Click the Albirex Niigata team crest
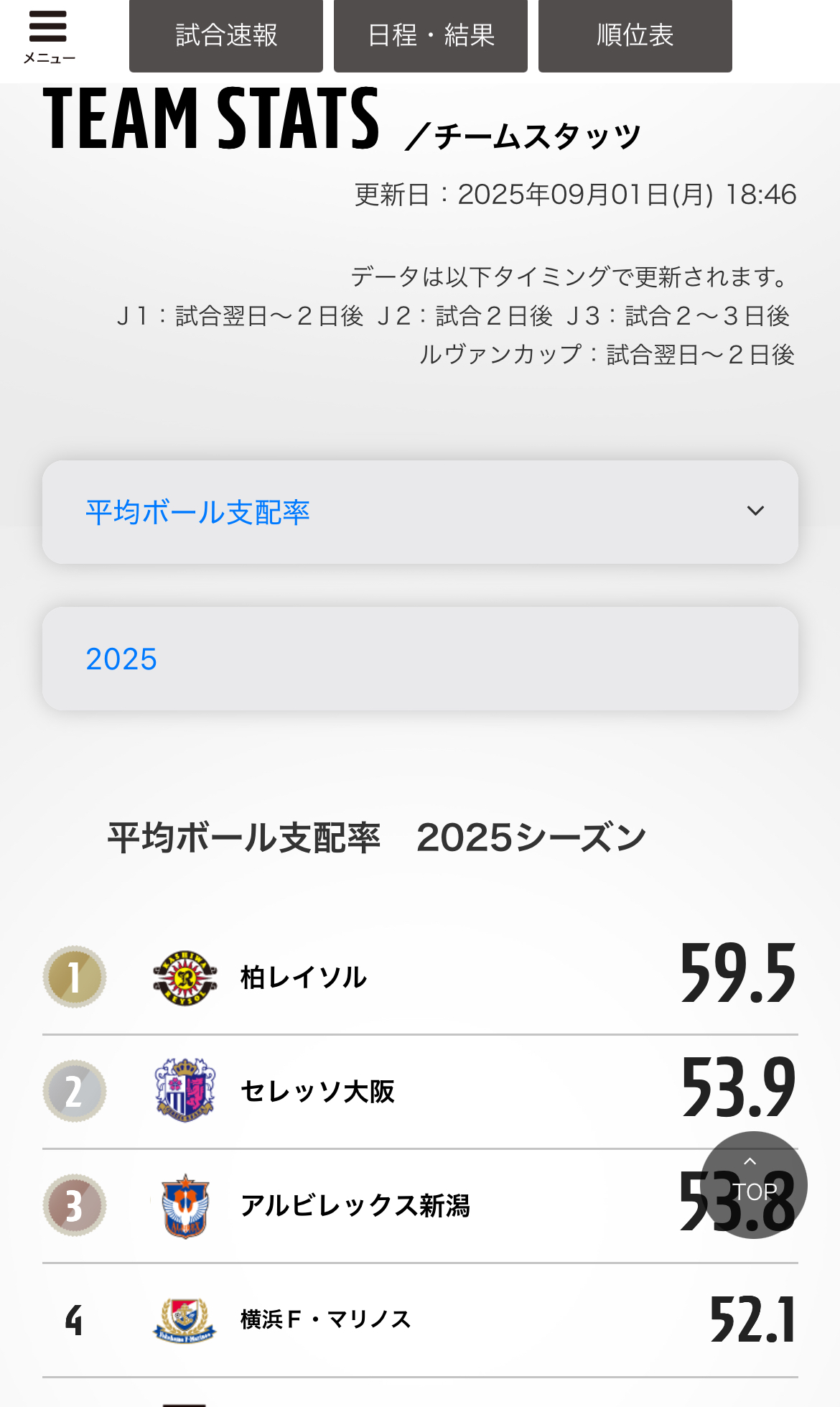Screen dimensions: 840x1407 185,1206
